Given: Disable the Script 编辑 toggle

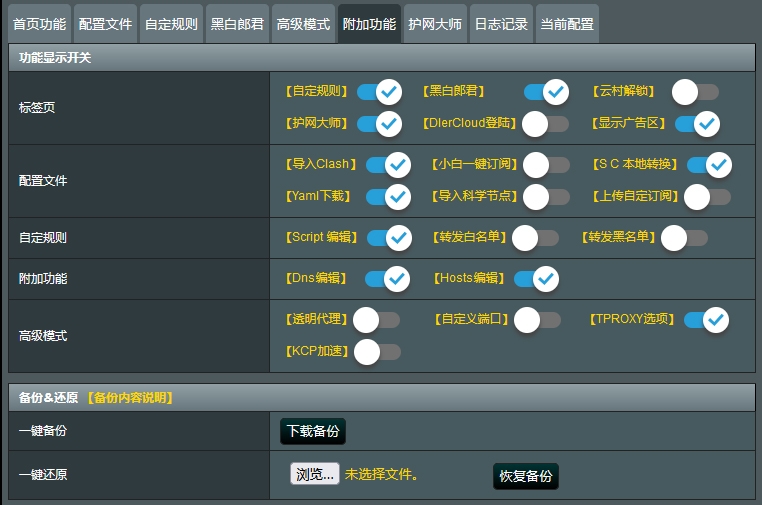Looking at the screenshot, I should click(389, 238).
